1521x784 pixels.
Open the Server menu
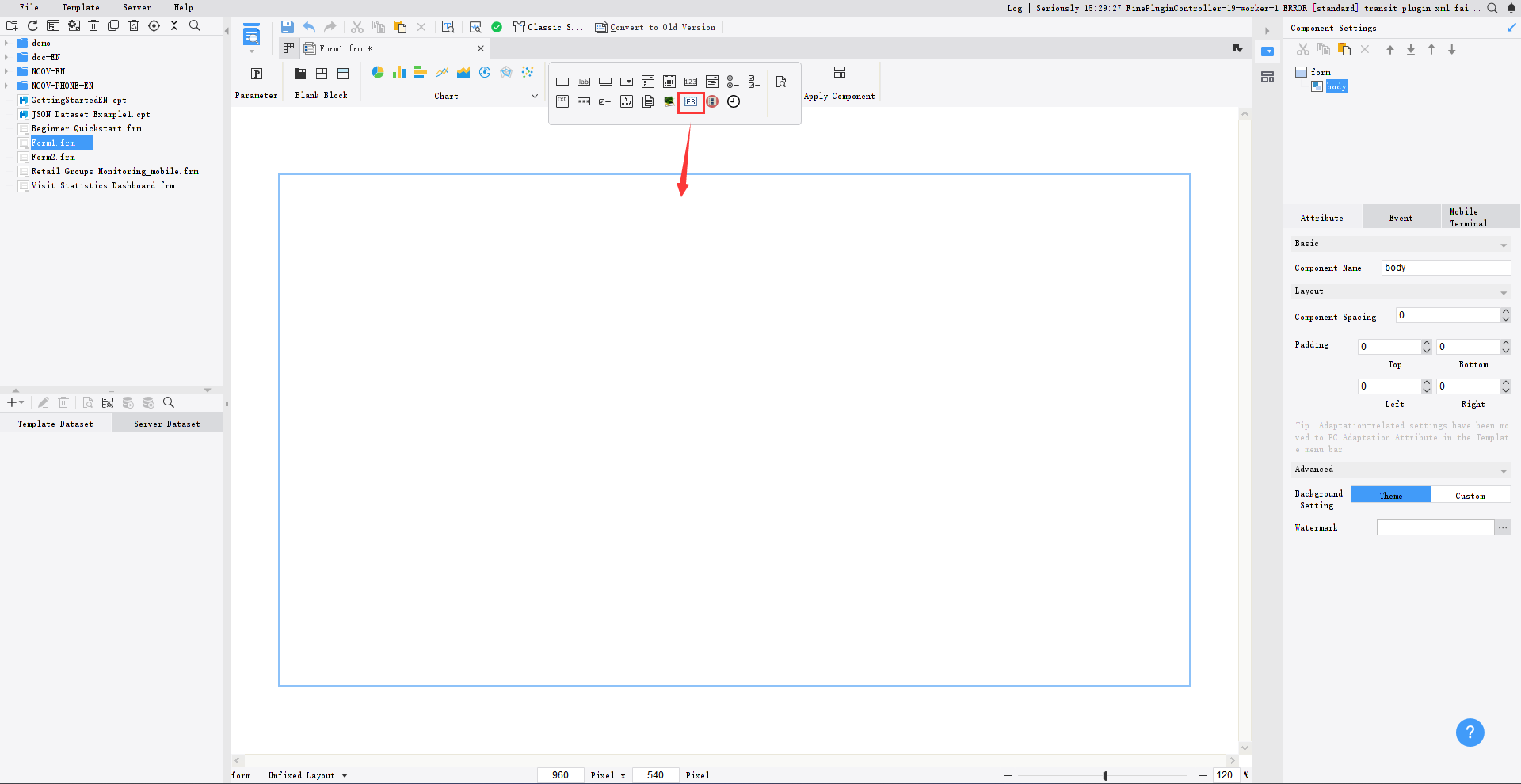[x=136, y=7]
